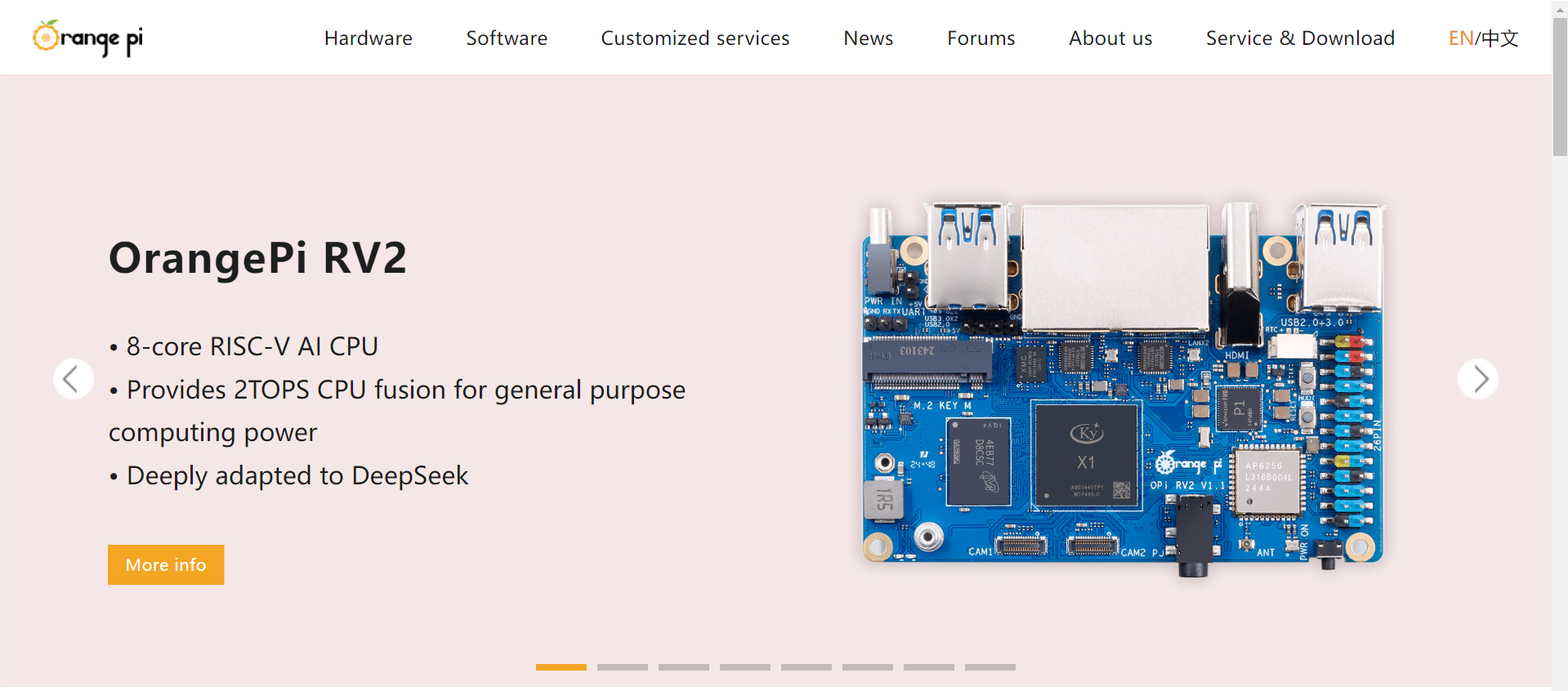Open the Customized services menu

point(695,38)
